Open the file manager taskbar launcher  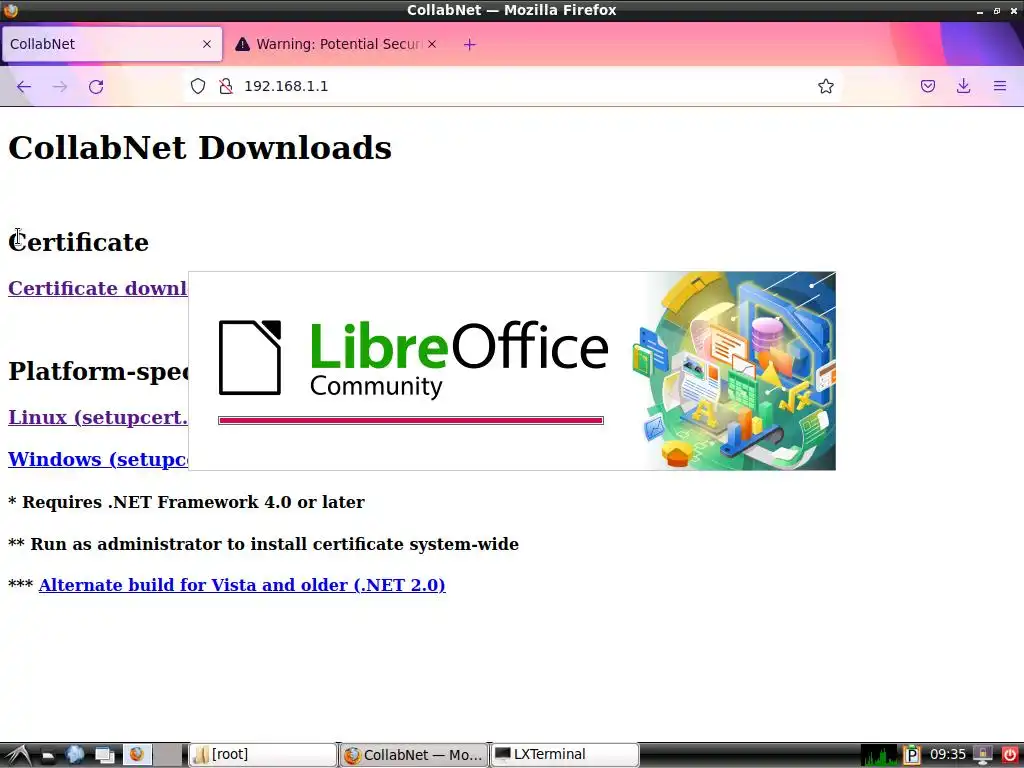coord(48,756)
